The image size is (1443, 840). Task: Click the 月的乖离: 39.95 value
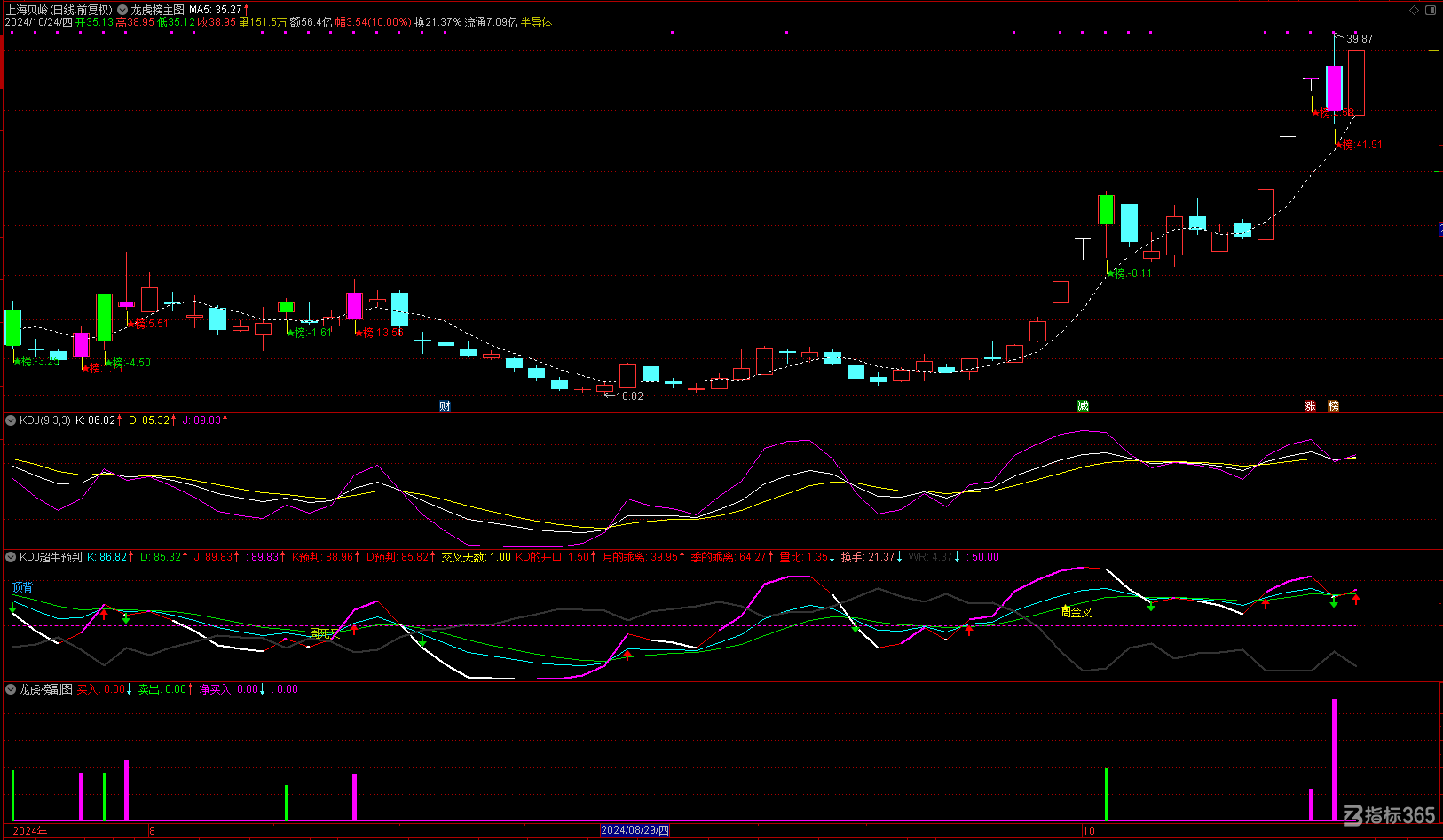click(643, 557)
